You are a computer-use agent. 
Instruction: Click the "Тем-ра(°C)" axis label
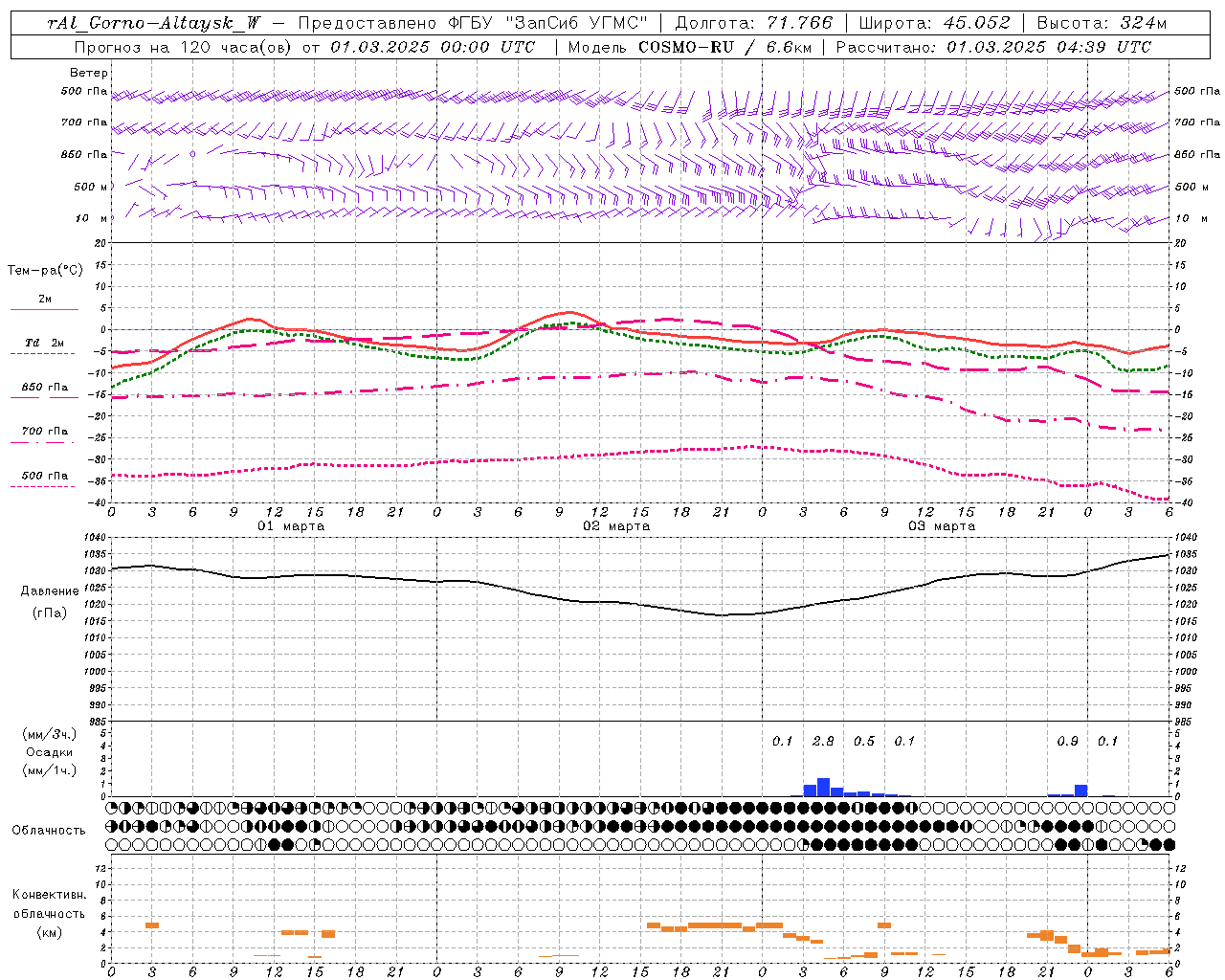(x=45, y=270)
